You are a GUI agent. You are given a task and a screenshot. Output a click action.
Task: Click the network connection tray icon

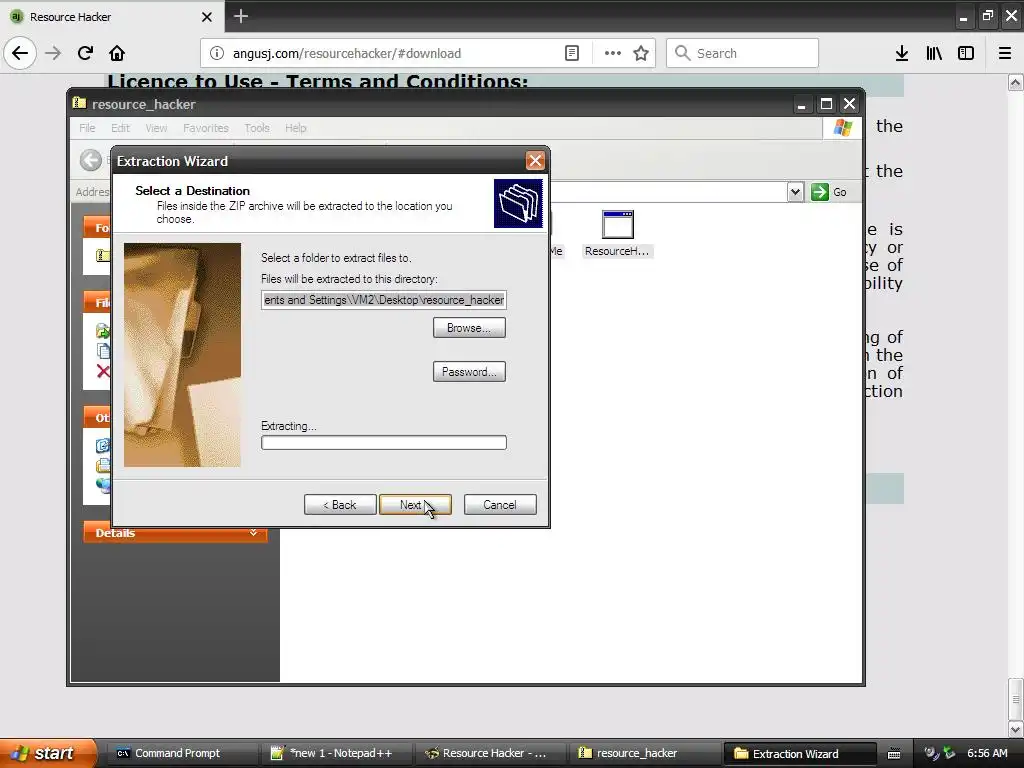point(932,754)
